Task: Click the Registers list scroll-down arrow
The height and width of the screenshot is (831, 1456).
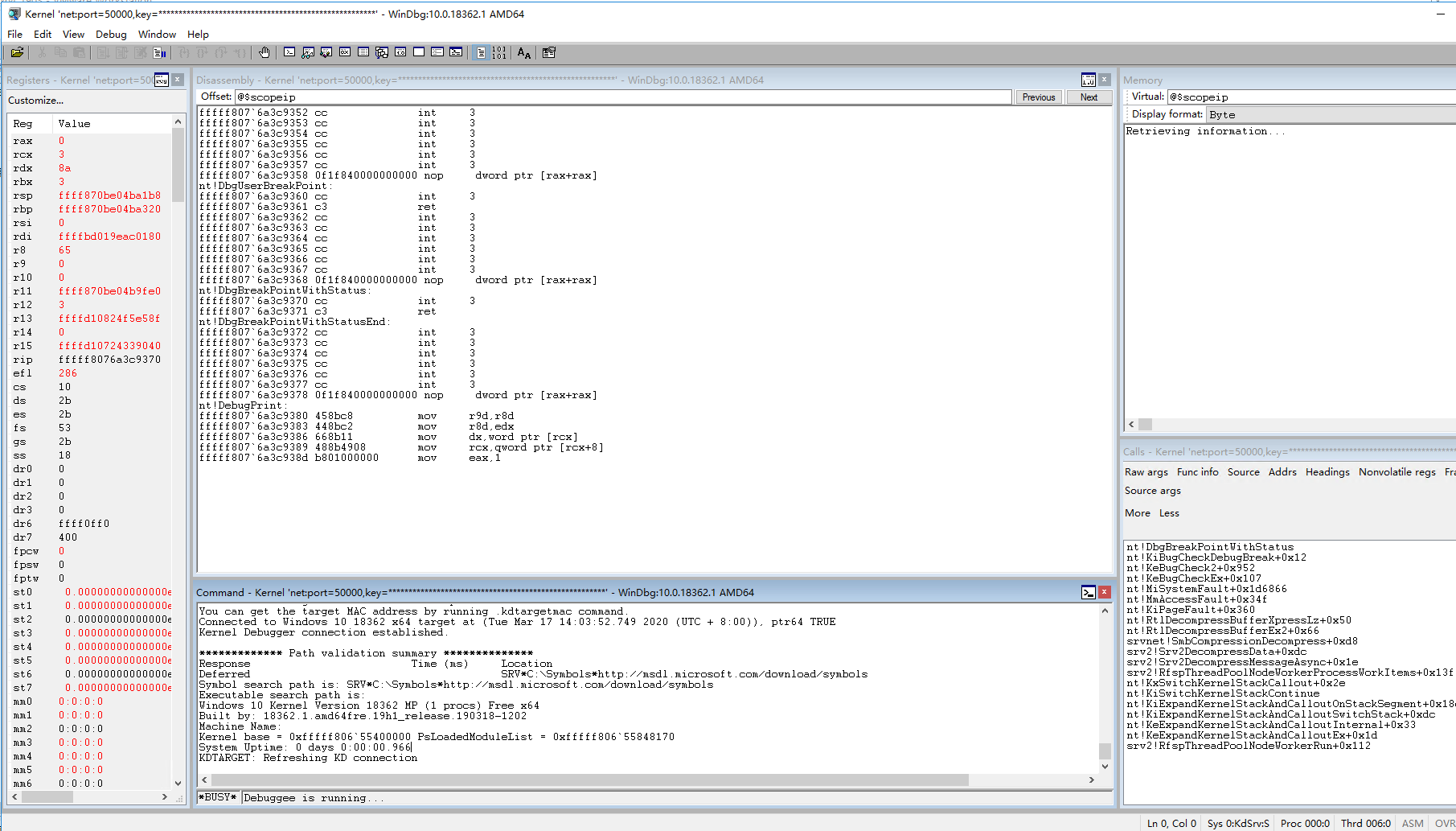Action: pyautogui.click(x=178, y=783)
